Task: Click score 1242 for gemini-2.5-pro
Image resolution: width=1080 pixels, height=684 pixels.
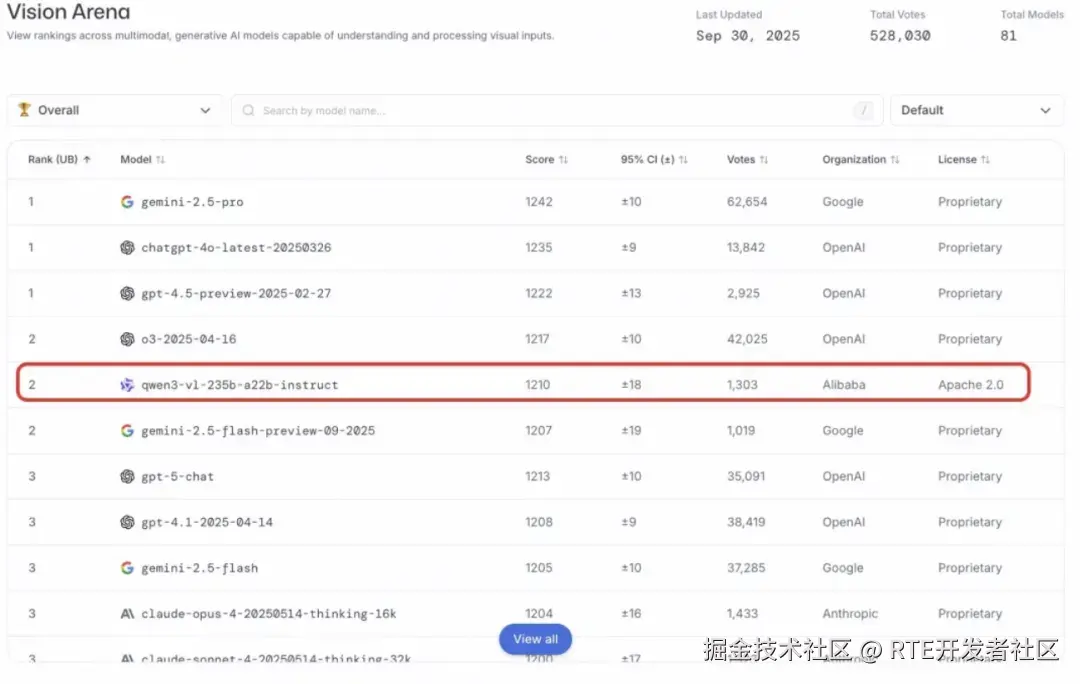Action: (539, 202)
